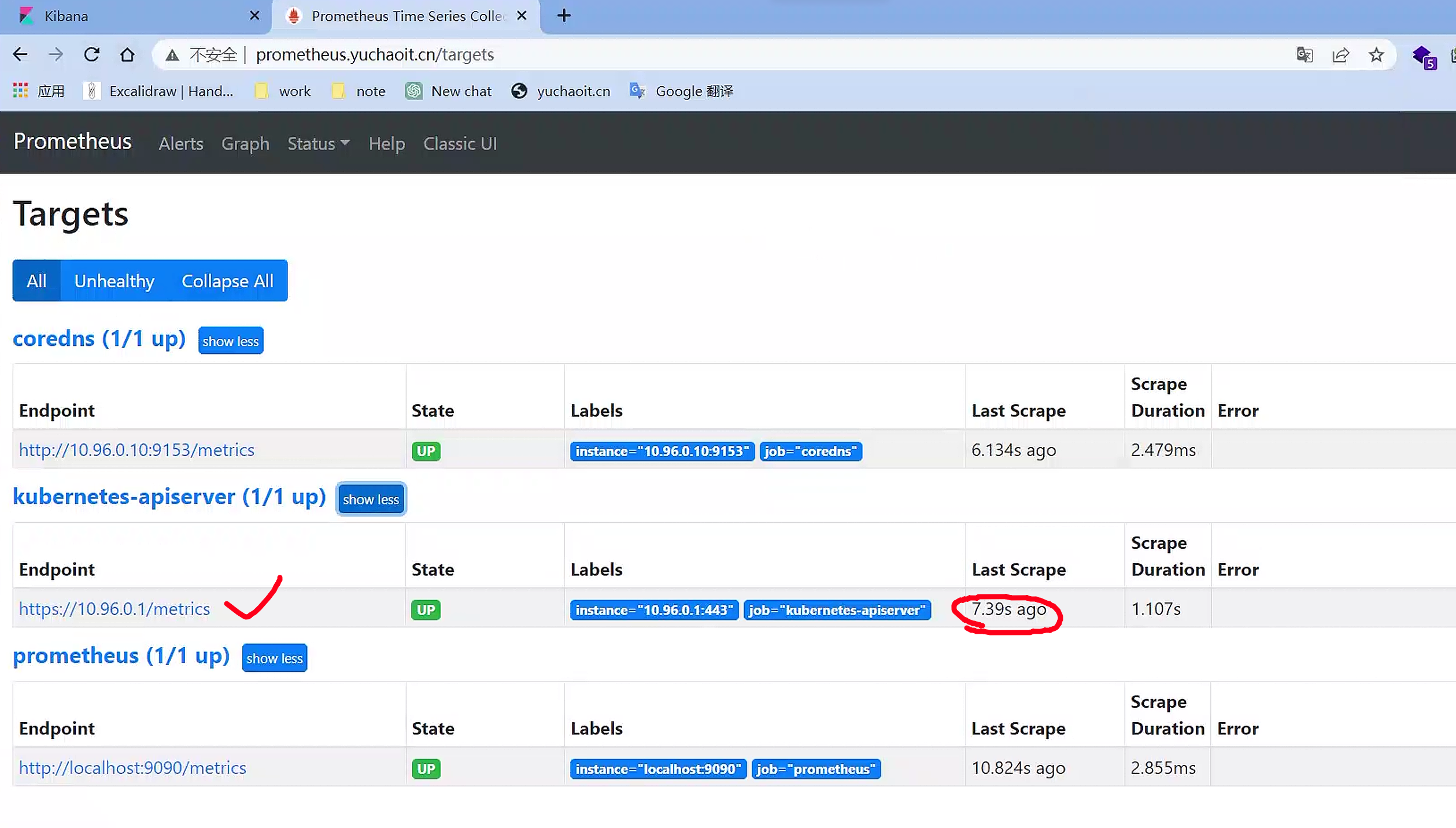Open the Status dropdown menu

tap(318, 143)
